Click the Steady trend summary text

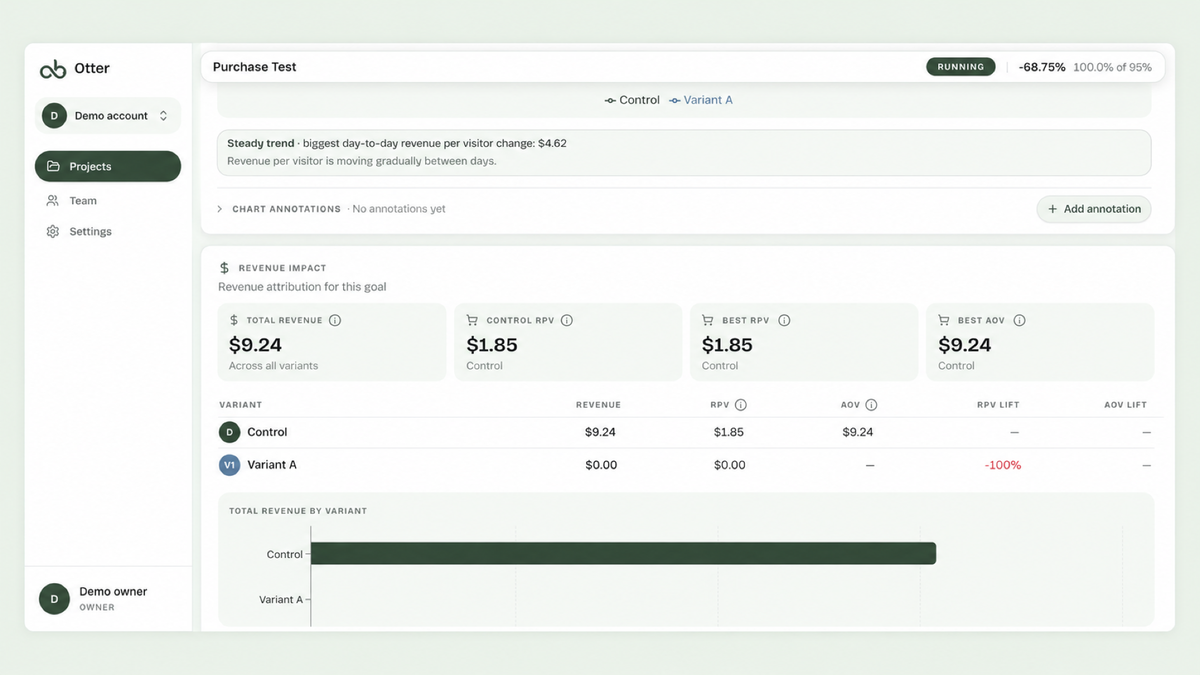point(397,143)
